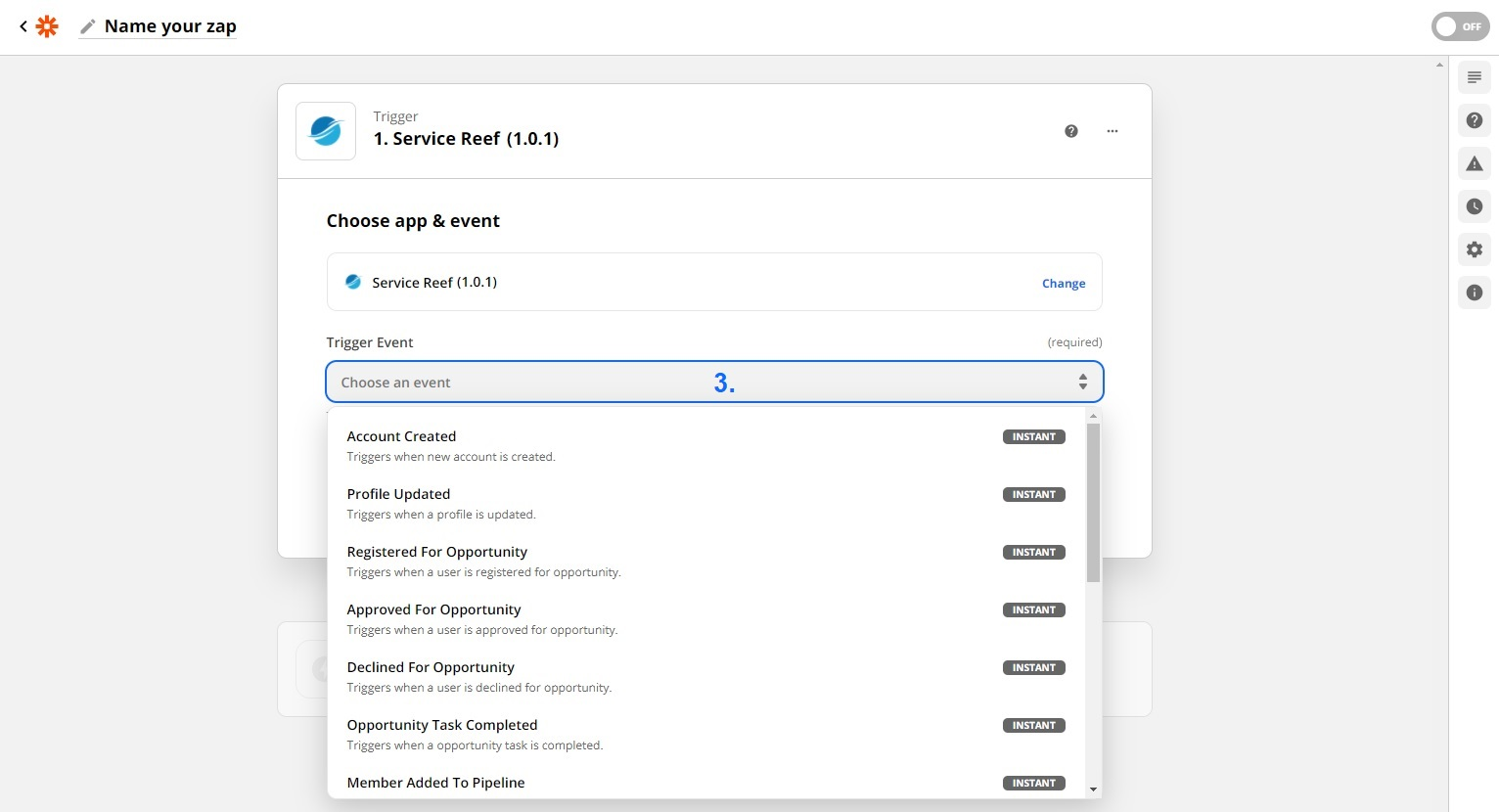
Task: Open the Zapier home logo
Action: point(47,26)
